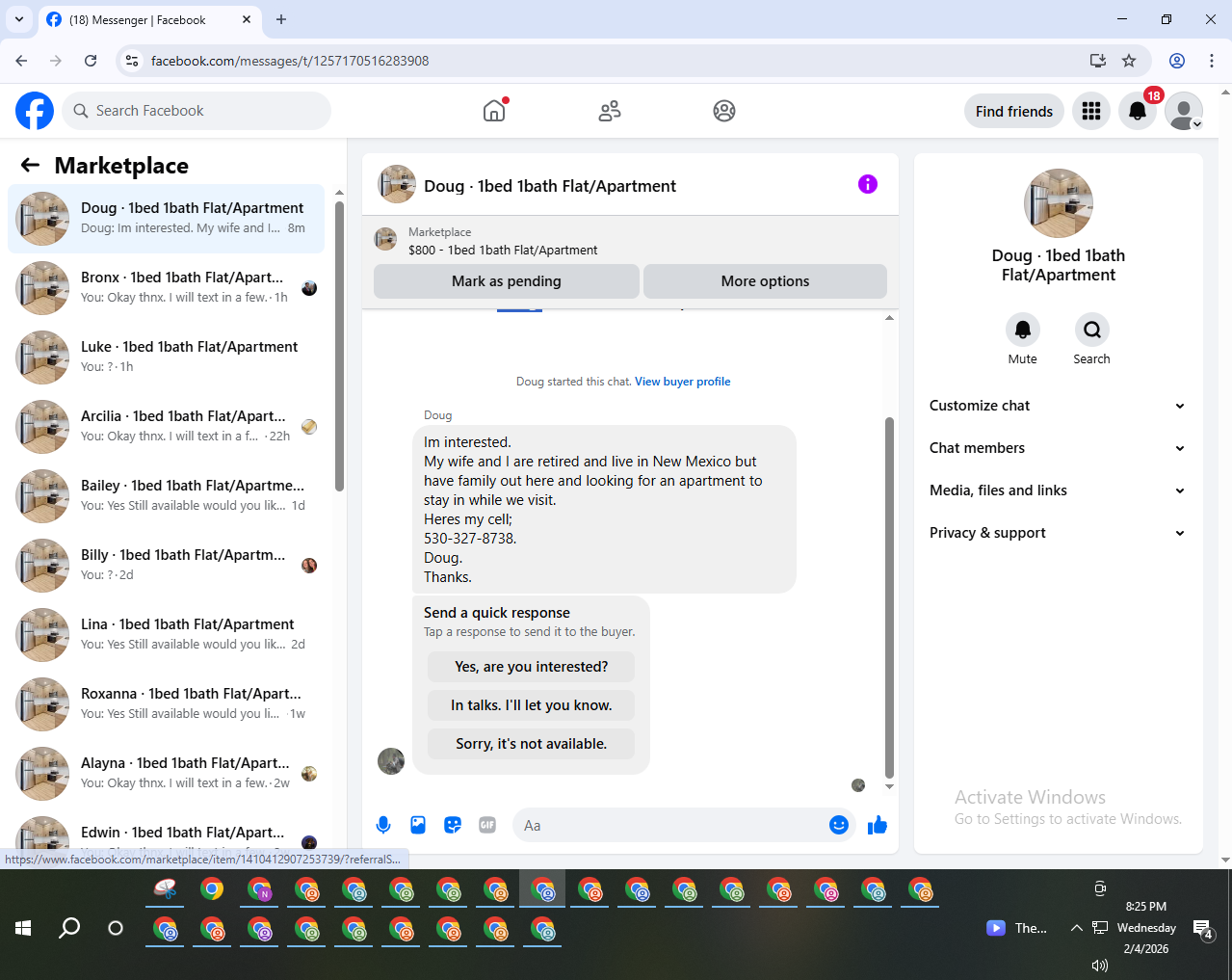Click the browser back arrow
Viewport: 1232px width, 980px height.
[x=21, y=61]
